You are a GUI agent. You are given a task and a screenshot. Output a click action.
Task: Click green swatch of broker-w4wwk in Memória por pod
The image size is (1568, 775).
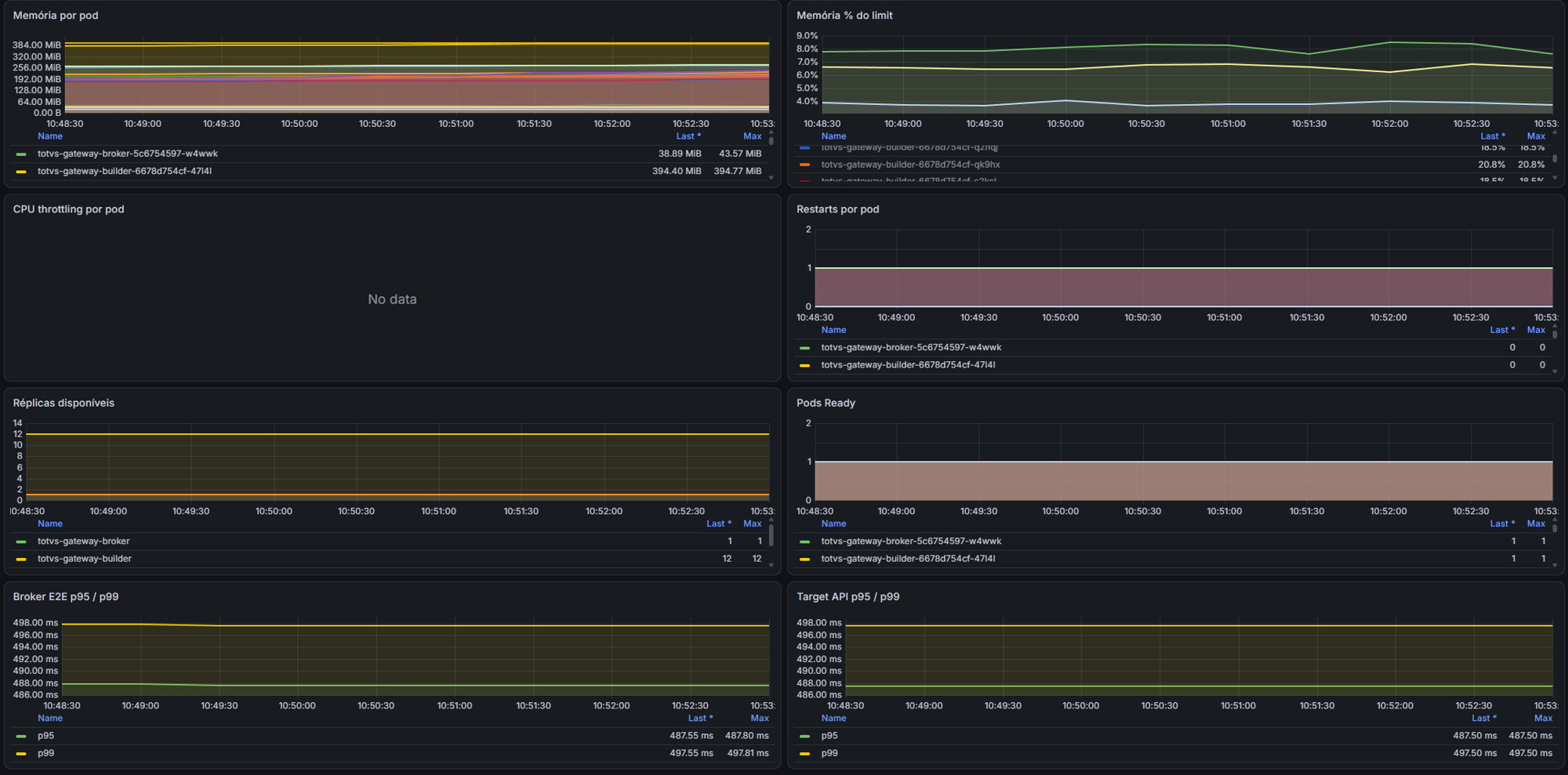coord(21,154)
